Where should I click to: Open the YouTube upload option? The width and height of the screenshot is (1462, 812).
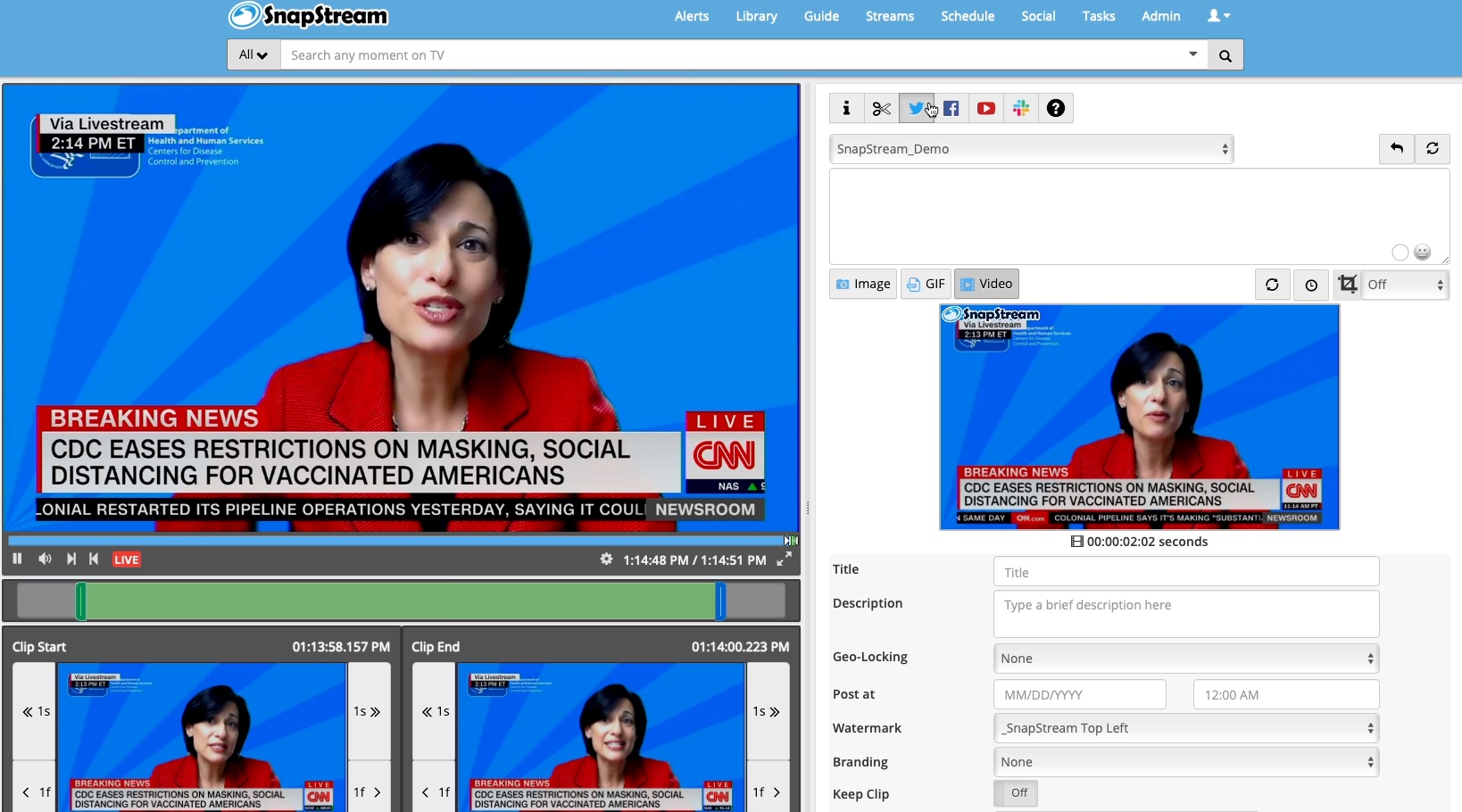(986, 108)
